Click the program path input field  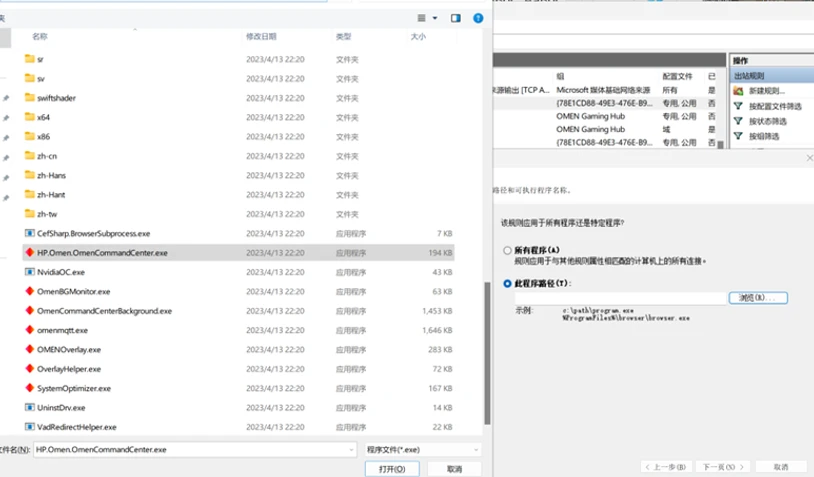click(x=620, y=297)
